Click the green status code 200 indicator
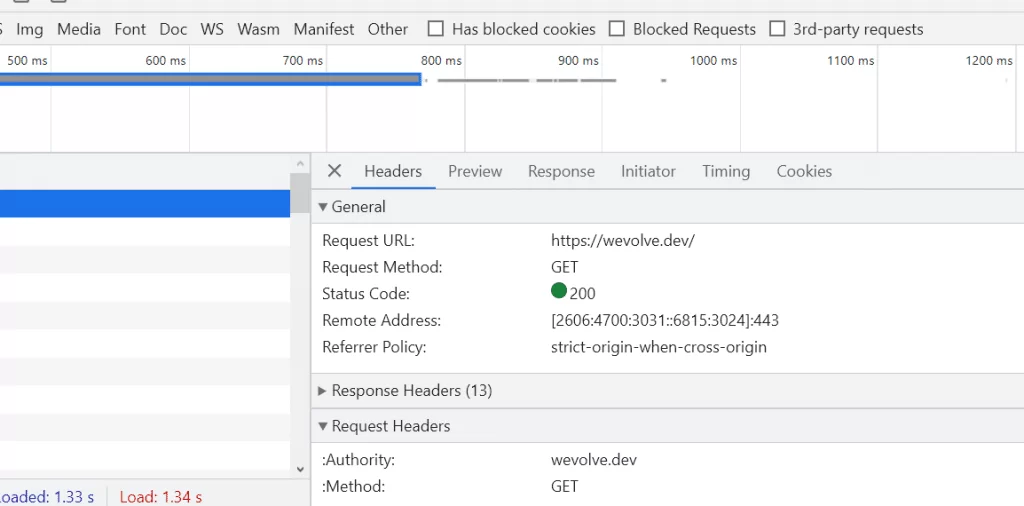Viewport: 1024px width, 506px height. pos(558,291)
